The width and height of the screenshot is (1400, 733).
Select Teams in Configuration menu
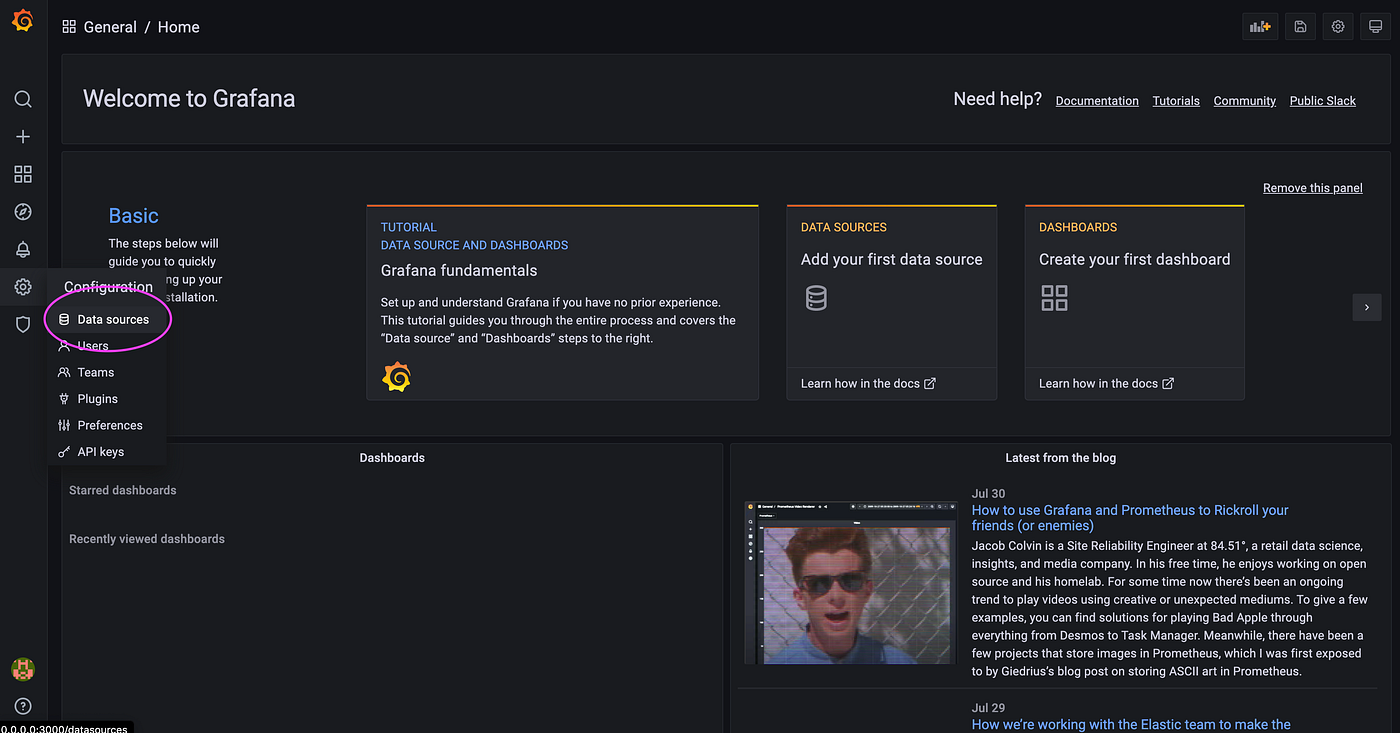click(106, 372)
